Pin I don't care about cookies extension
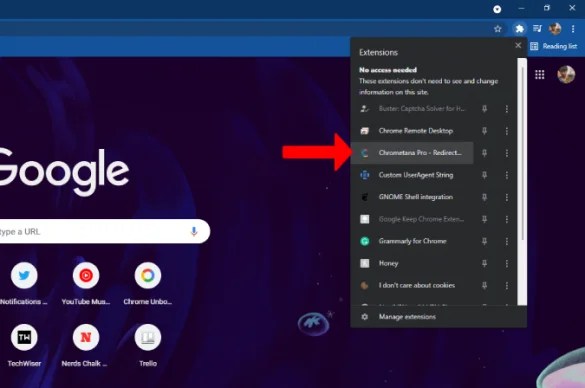This screenshot has width=585, height=388. [484, 285]
